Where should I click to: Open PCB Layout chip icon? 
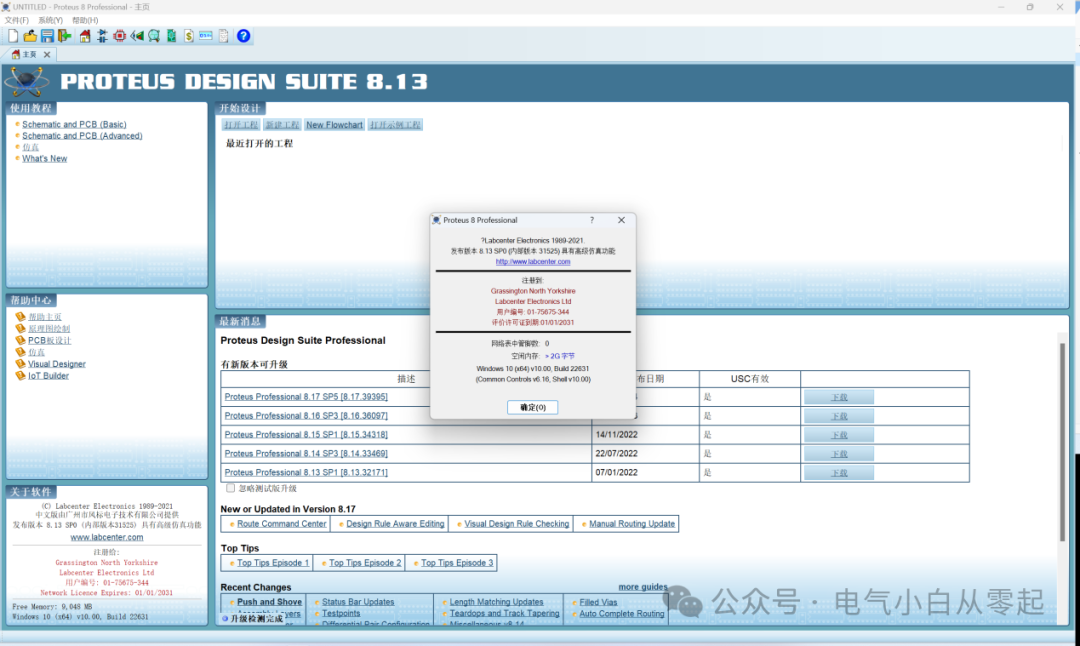click(119, 36)
